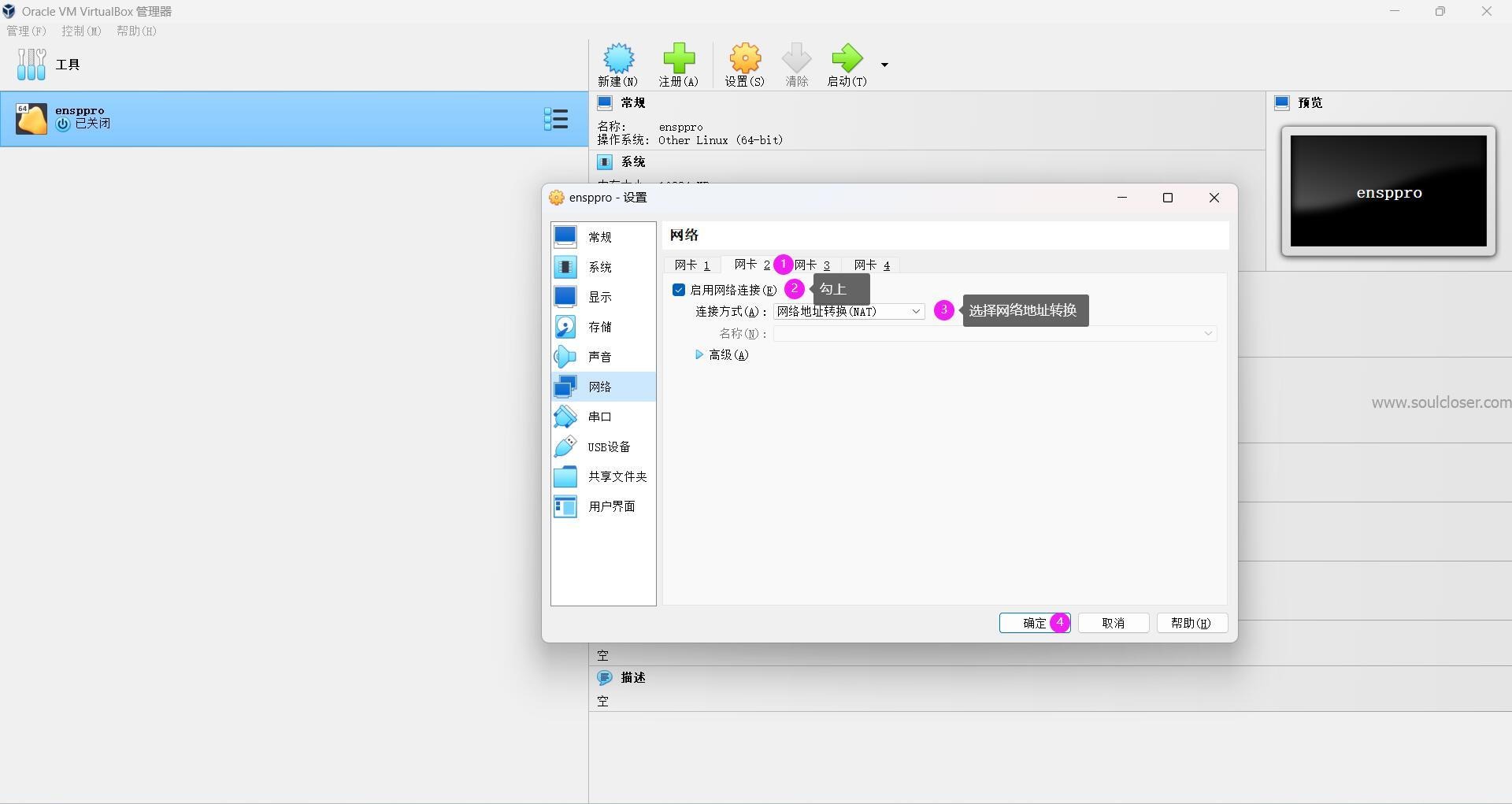Click the 名称 enspro value in details
Image resolution: width=1512 pixels, height=804 pixels.
pyautogui.click(x=680, y=127)
